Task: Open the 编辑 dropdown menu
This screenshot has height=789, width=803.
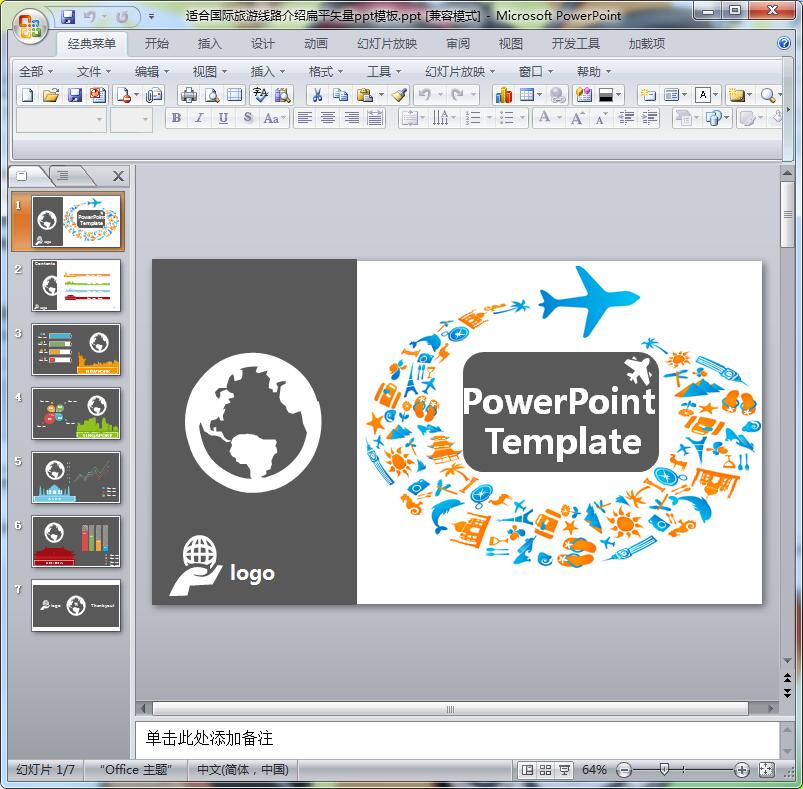Action: coord(152,72)
